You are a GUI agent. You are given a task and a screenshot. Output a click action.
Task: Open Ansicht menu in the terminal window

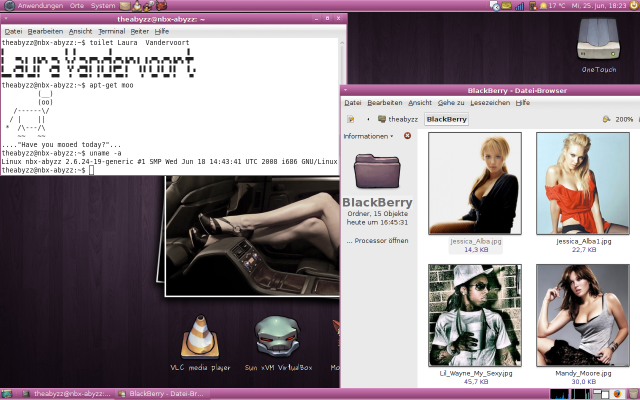pos(80,31)
